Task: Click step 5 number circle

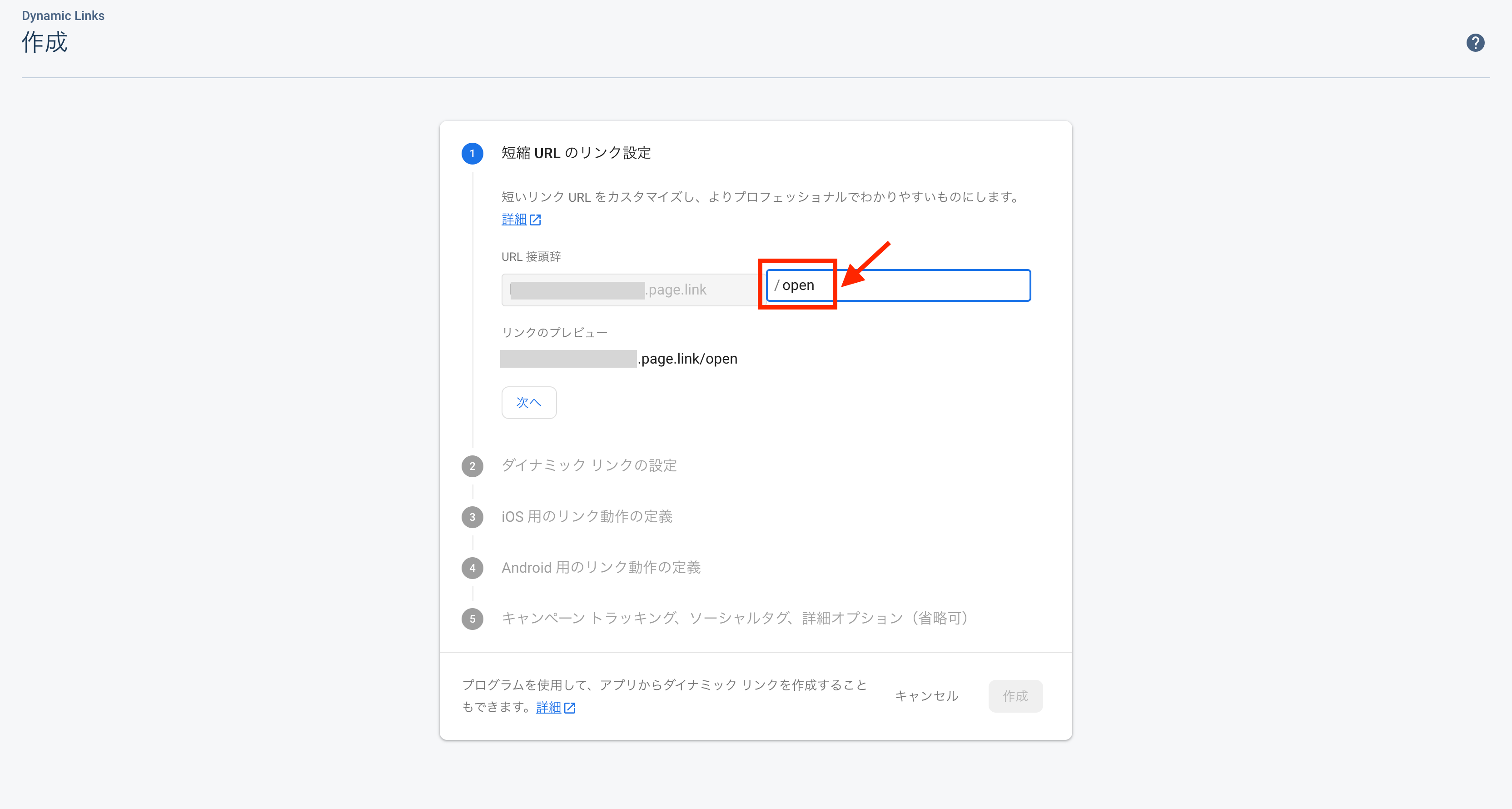Action: (x=472, y=619)
